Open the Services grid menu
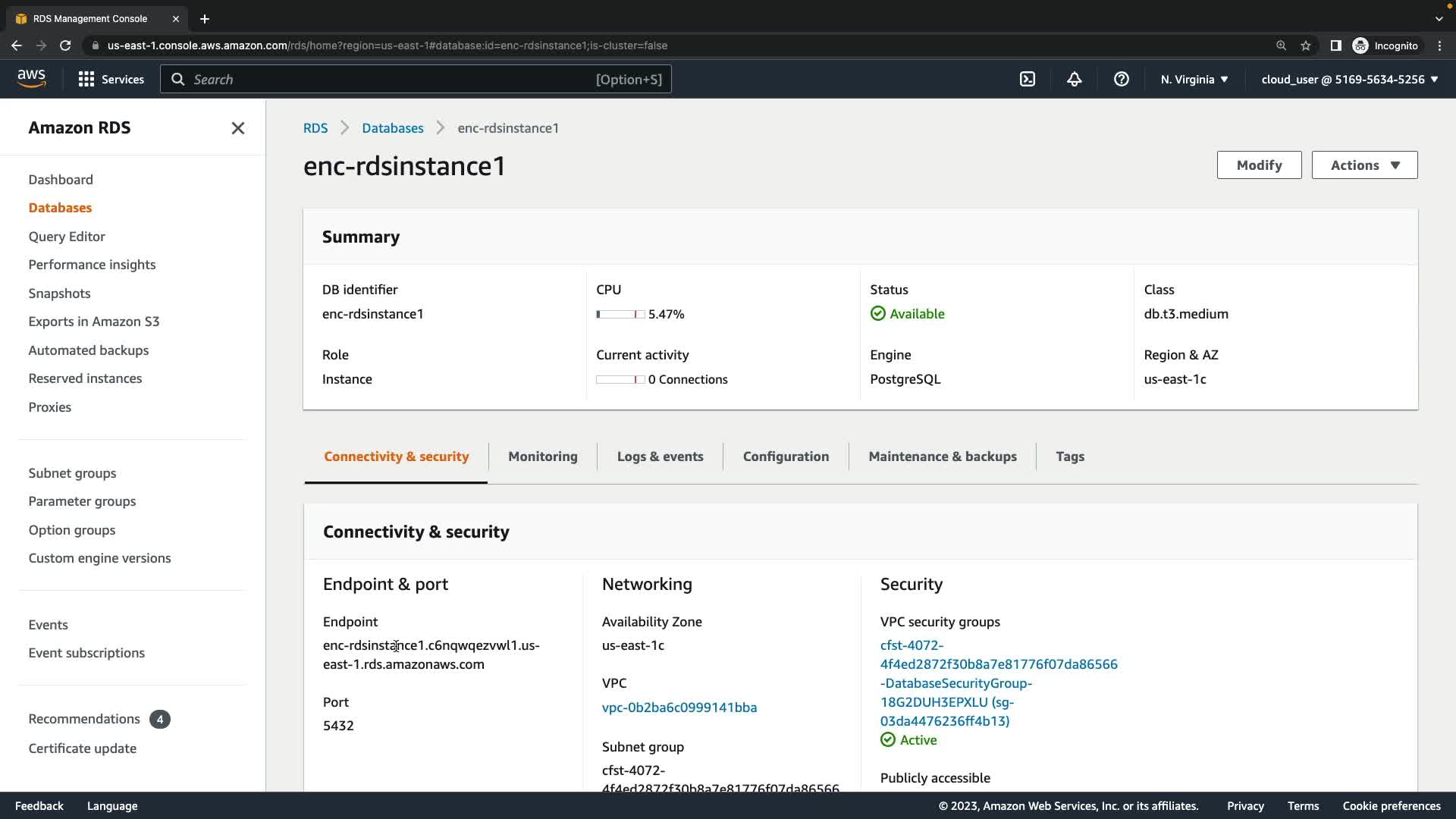 (111, 79)
